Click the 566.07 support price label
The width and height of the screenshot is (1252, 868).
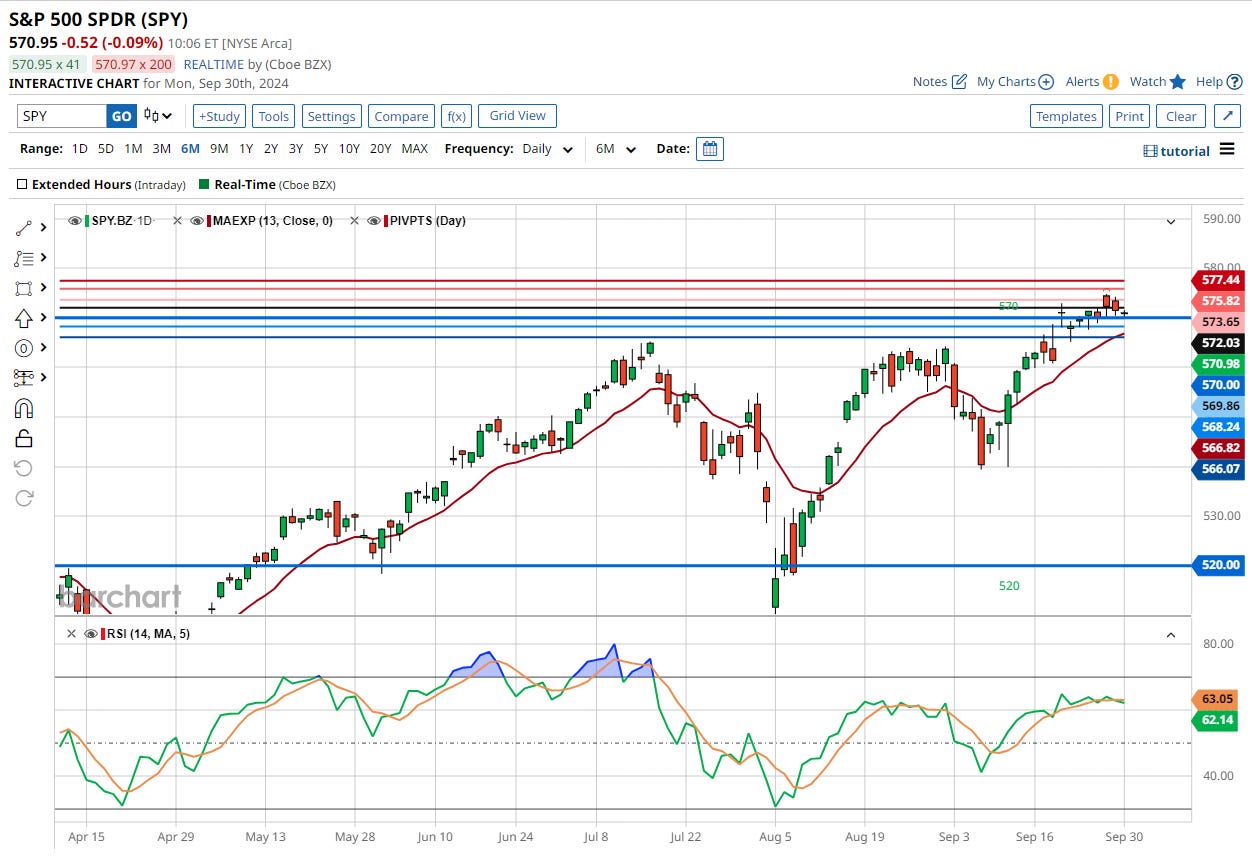click(1219, 469)
